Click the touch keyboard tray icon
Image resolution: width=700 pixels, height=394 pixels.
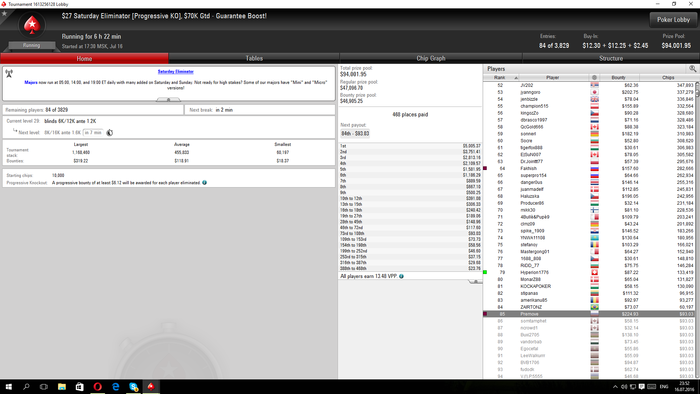pyautogui.click(x=651, y=387)
